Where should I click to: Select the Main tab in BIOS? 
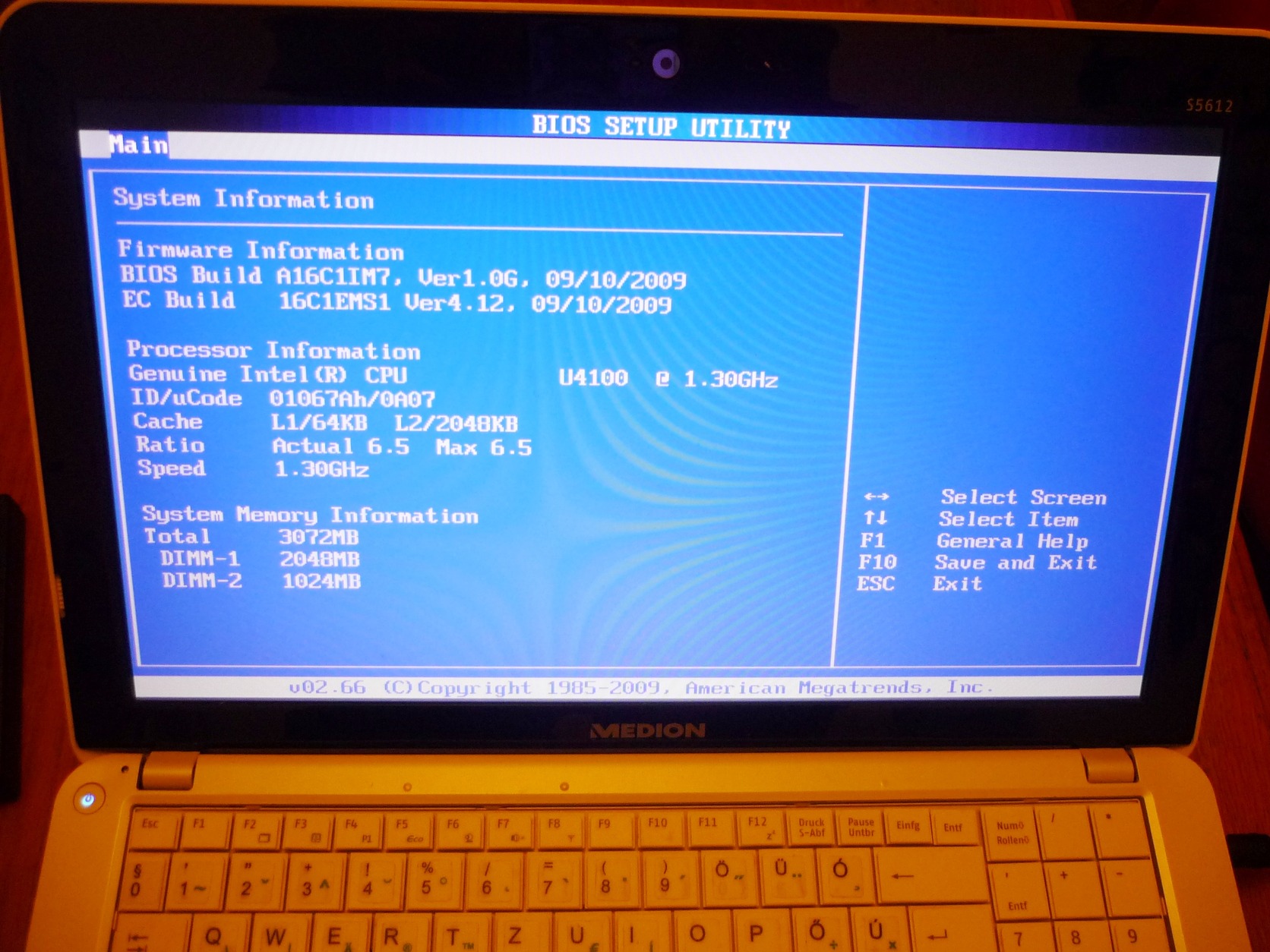(x=138, y=144)
